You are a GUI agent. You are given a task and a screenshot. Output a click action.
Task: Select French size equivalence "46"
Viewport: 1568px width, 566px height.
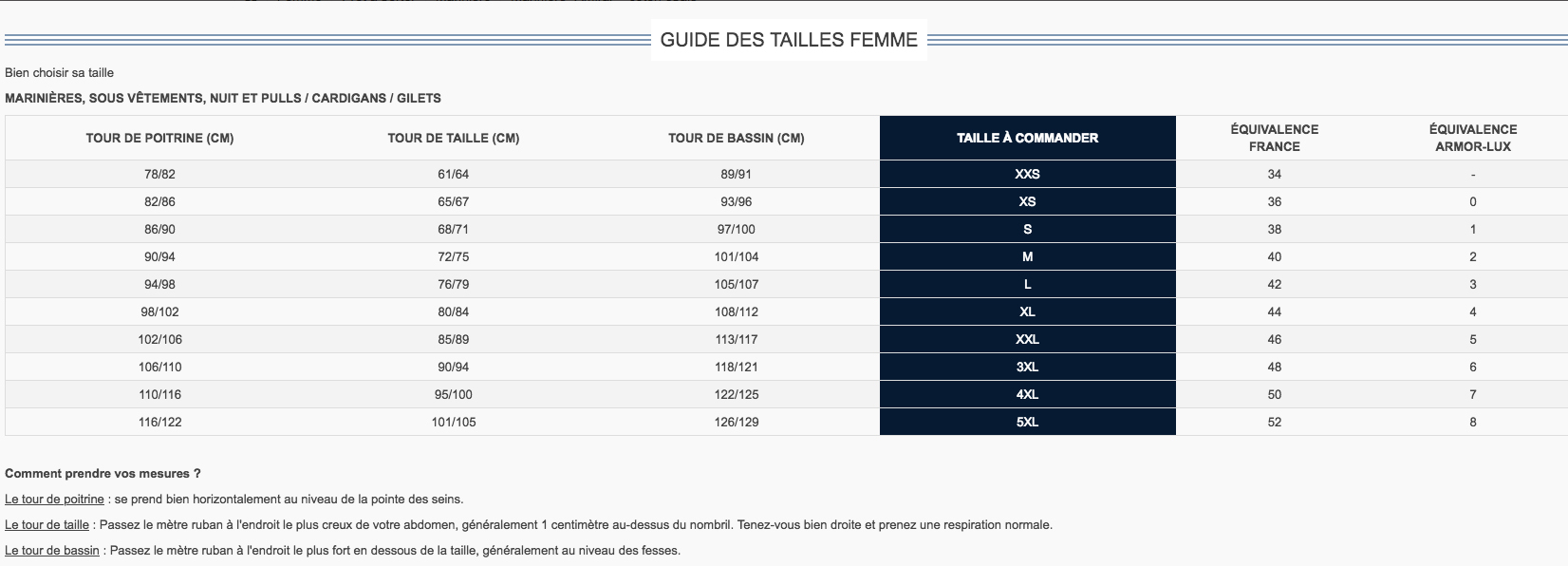[x=1275, y=339]
